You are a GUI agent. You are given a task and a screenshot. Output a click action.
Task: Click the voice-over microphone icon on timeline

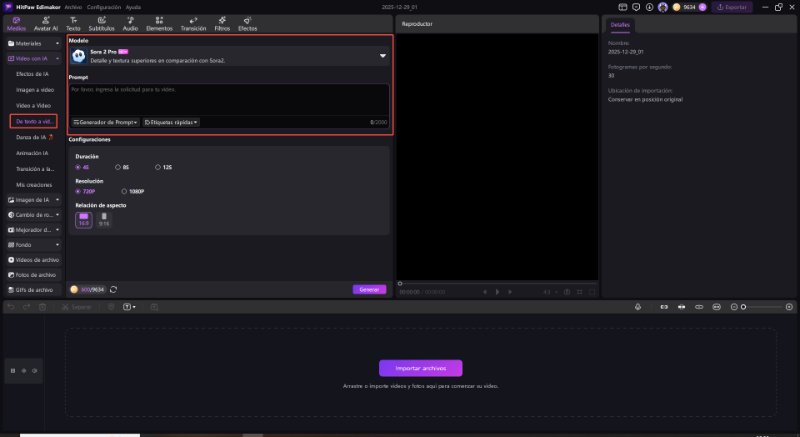pos(638,307)
